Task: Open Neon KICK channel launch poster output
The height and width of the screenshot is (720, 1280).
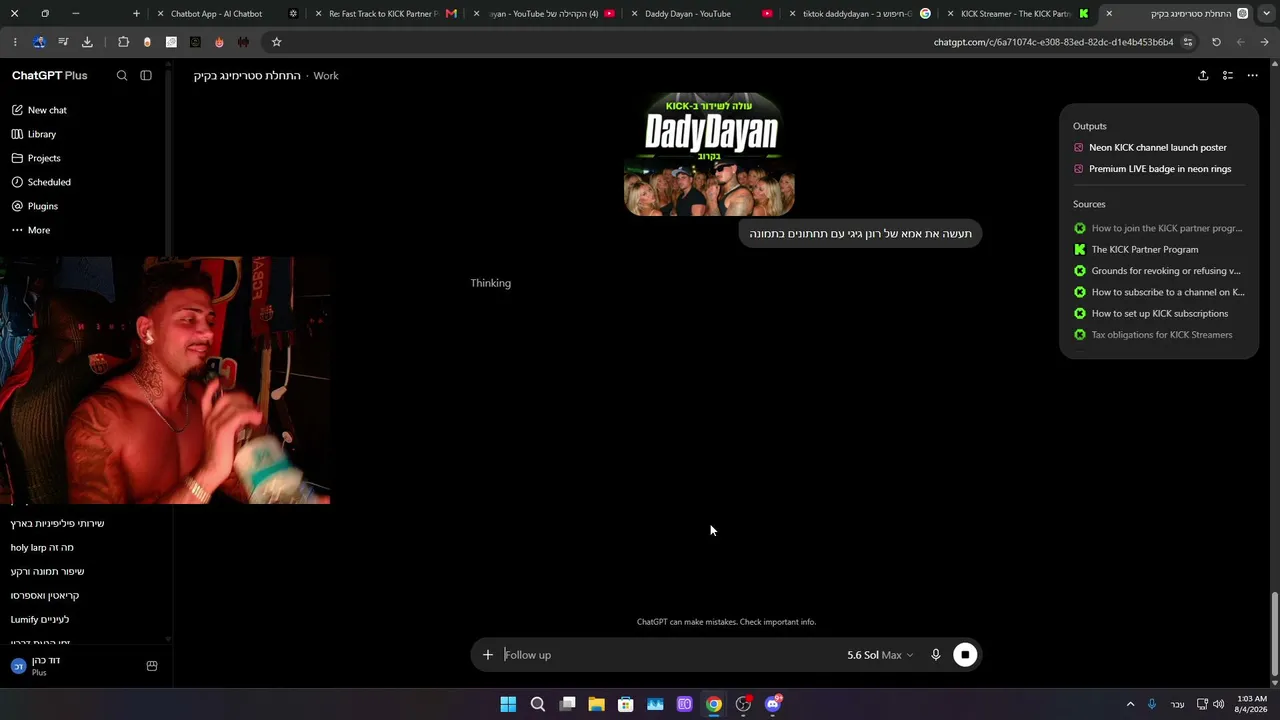Action: click(1158, 148)
